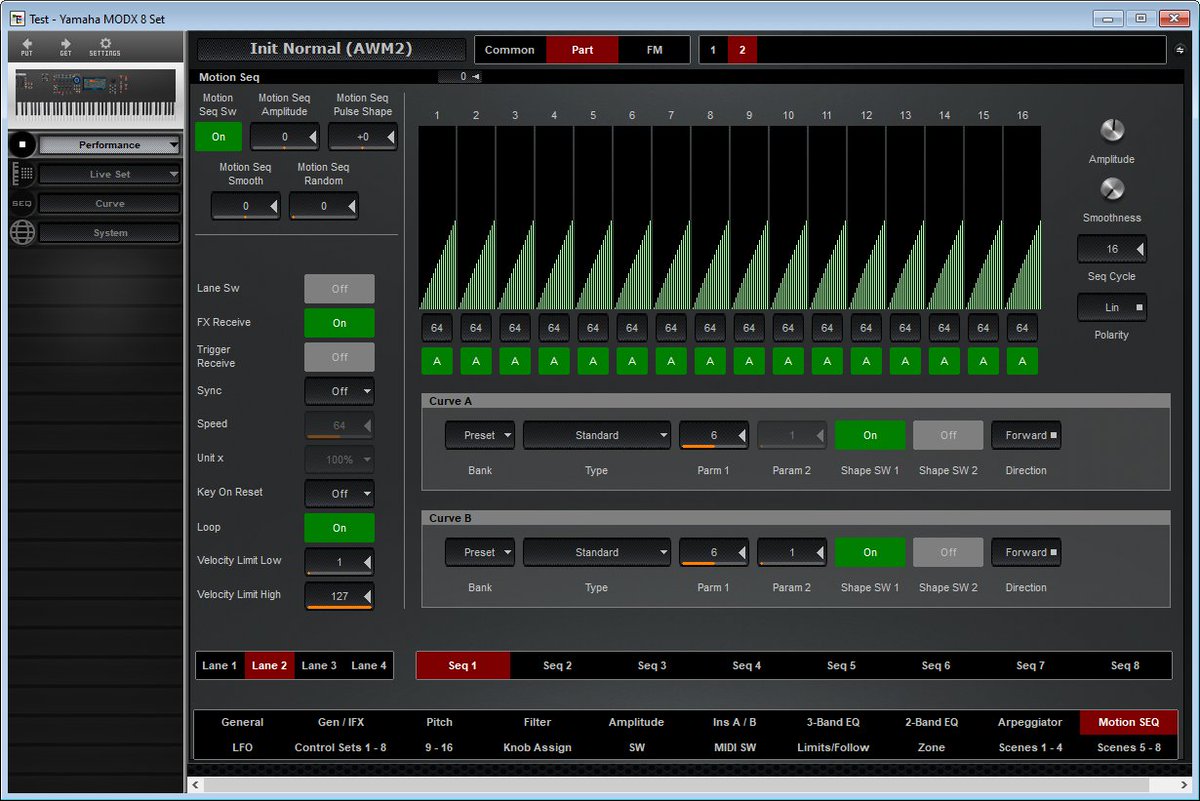This screenshot has height=801, width=1200.
Task: Open Curve B Bank Preset dropdown
Action: tap(480, 552)
